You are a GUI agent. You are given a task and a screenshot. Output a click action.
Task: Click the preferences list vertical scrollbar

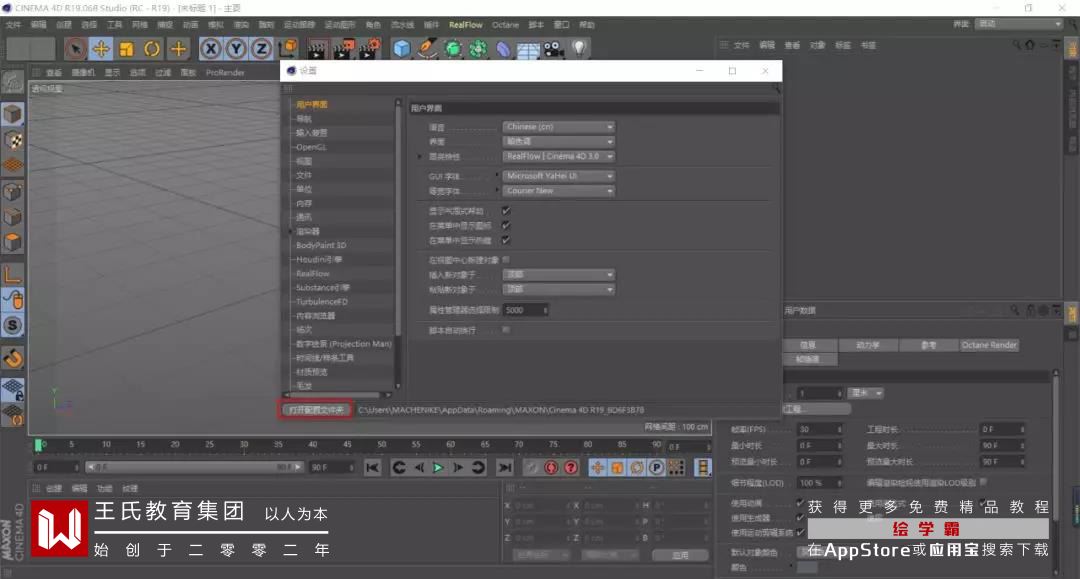click(397, 244)
